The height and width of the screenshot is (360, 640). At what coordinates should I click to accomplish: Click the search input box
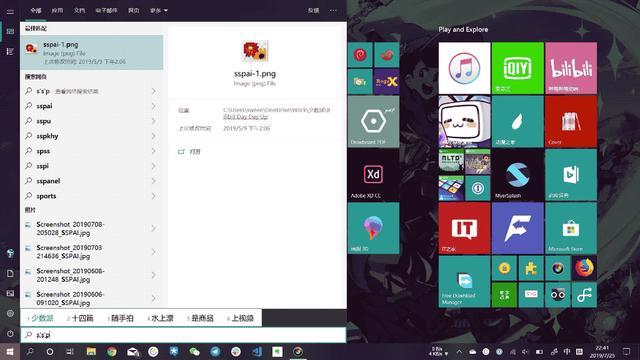[x=183, y=335]
